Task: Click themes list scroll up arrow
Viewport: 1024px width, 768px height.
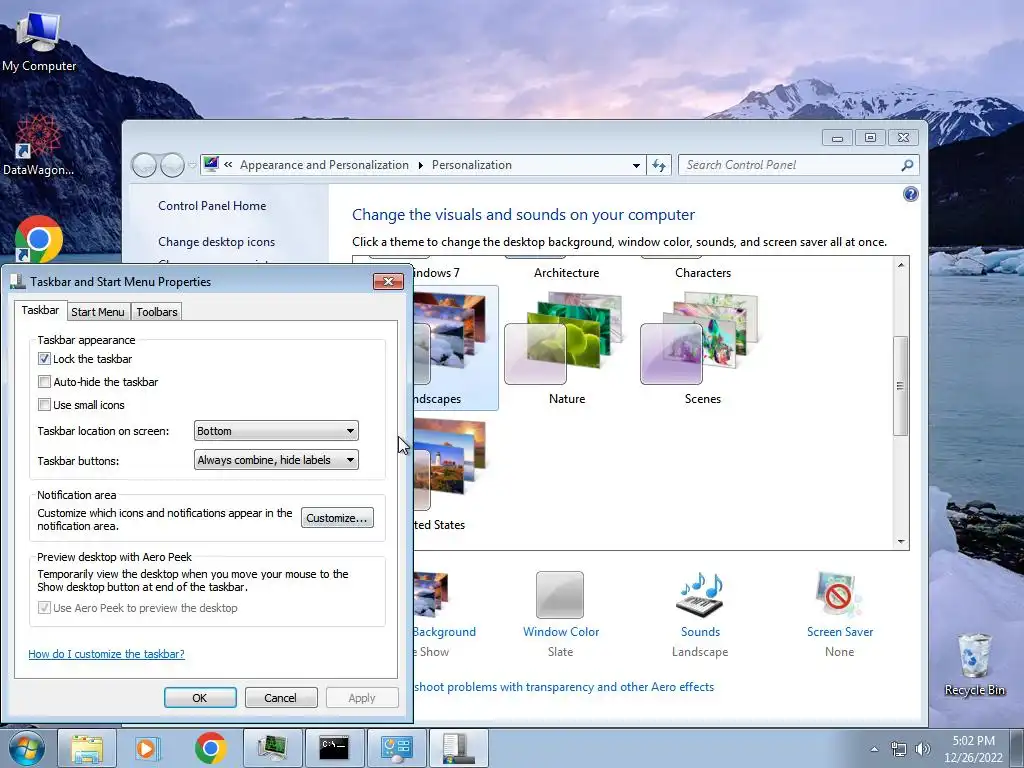Action: (901, 264)
